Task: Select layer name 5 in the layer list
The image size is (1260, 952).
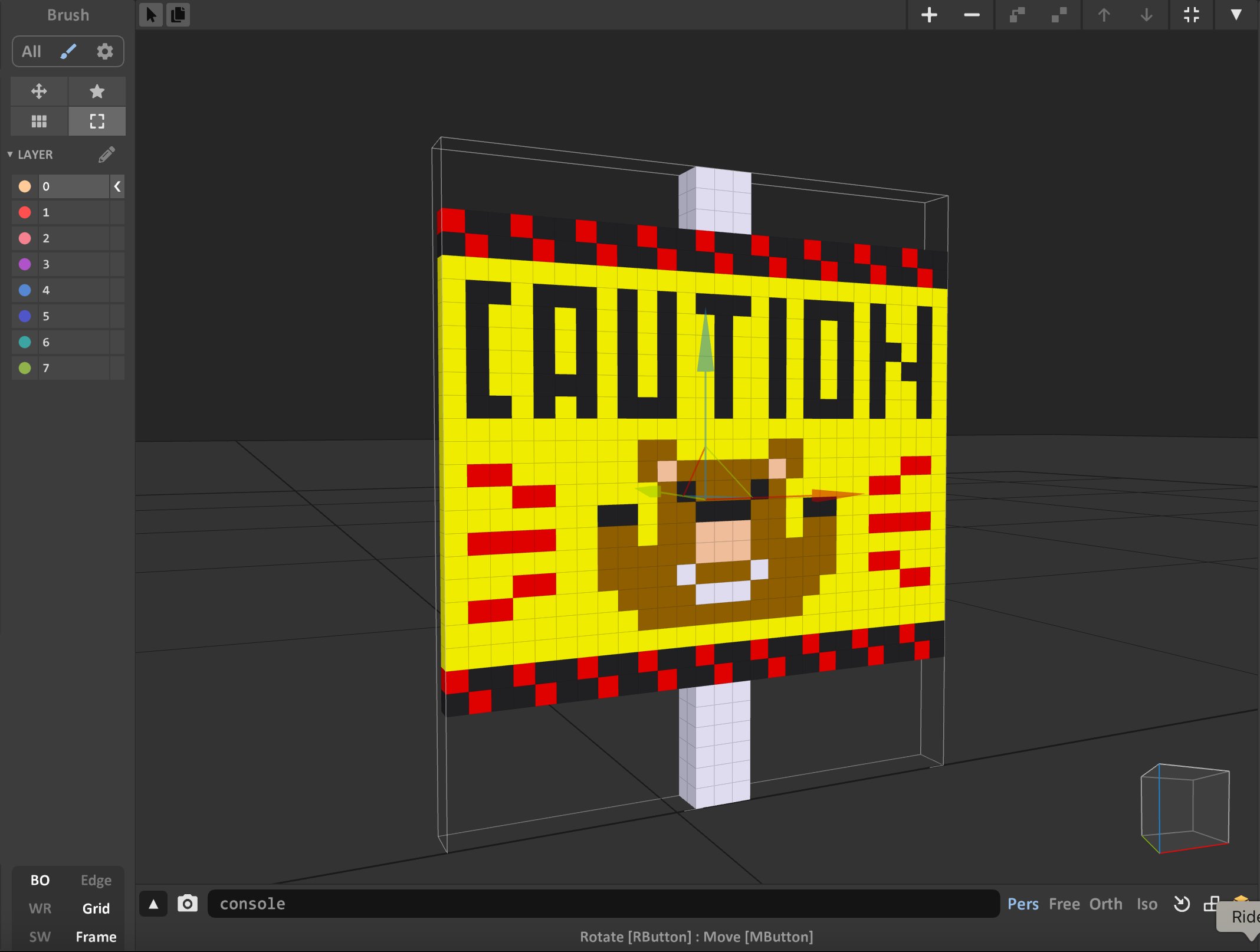Action: pyautogui.click(x=74, y=316)
